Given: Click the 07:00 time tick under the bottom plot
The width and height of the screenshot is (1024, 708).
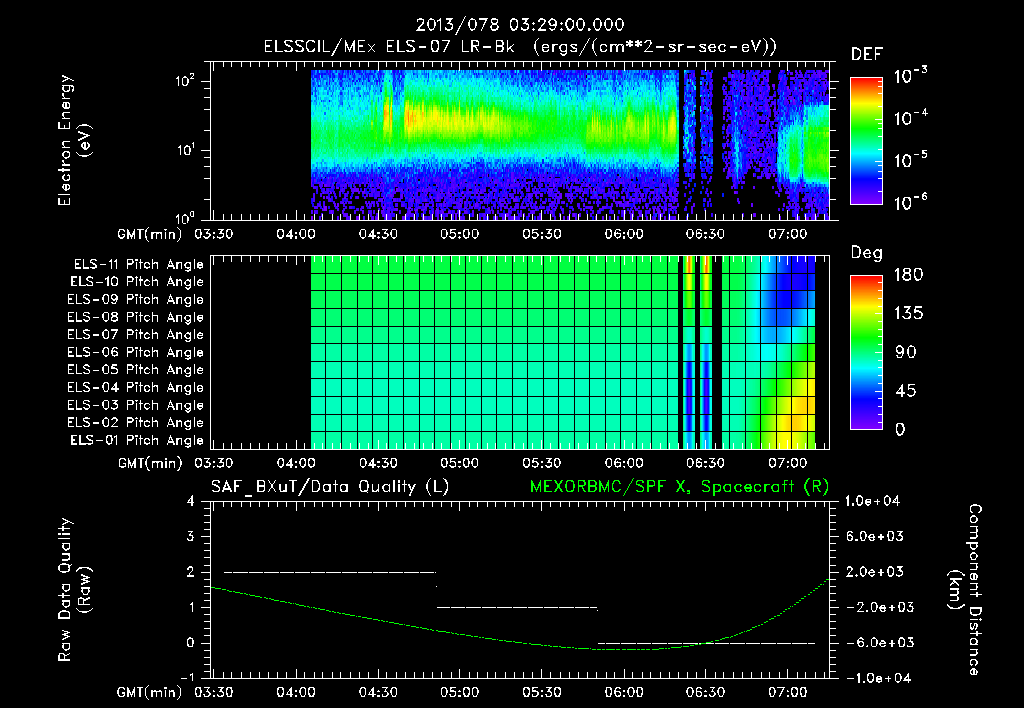Looking at the screenshot, I should coord(788,692).
